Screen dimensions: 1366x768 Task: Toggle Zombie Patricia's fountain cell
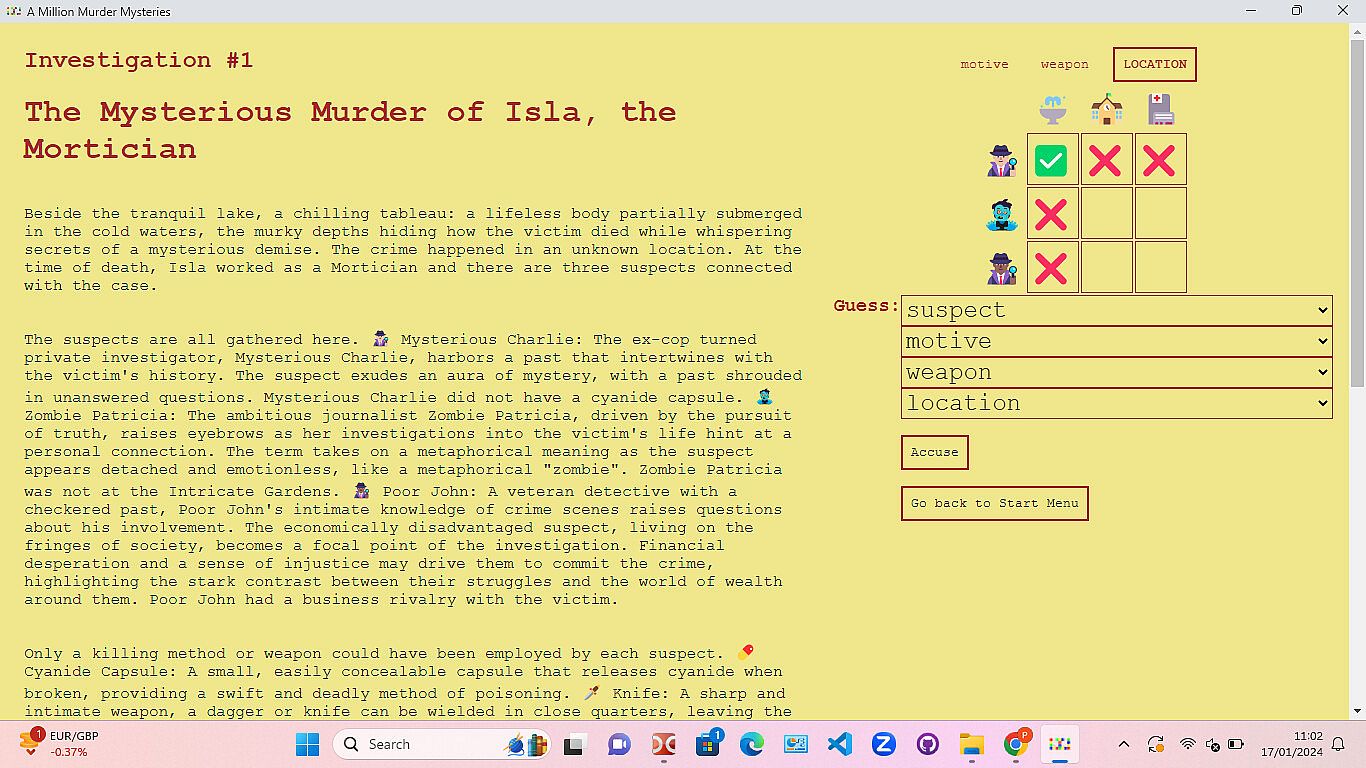click(1052, 214)
